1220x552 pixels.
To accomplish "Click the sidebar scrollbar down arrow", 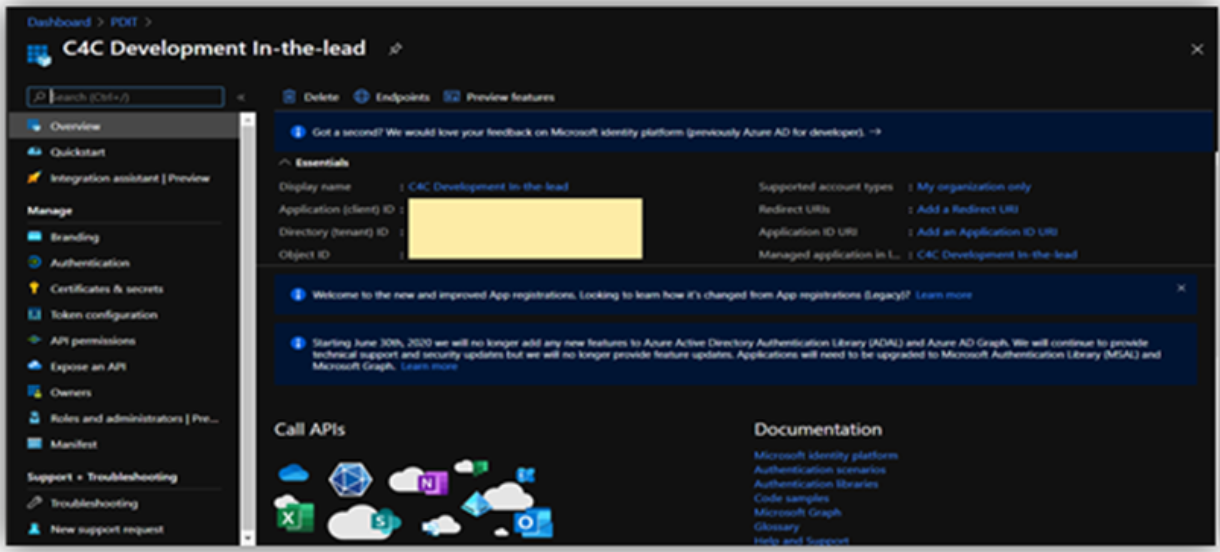I will tap(248, 538).
